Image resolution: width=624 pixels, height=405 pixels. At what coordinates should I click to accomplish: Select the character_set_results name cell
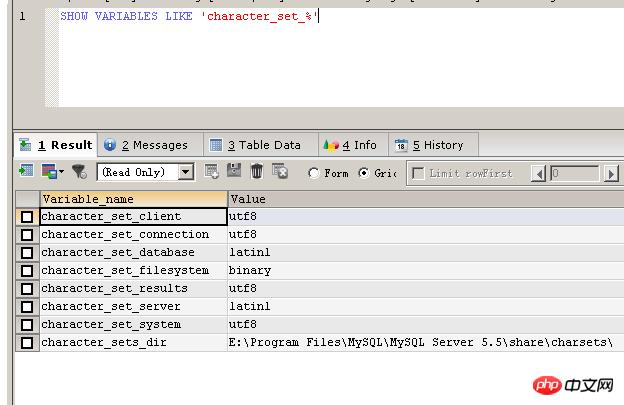134,288
